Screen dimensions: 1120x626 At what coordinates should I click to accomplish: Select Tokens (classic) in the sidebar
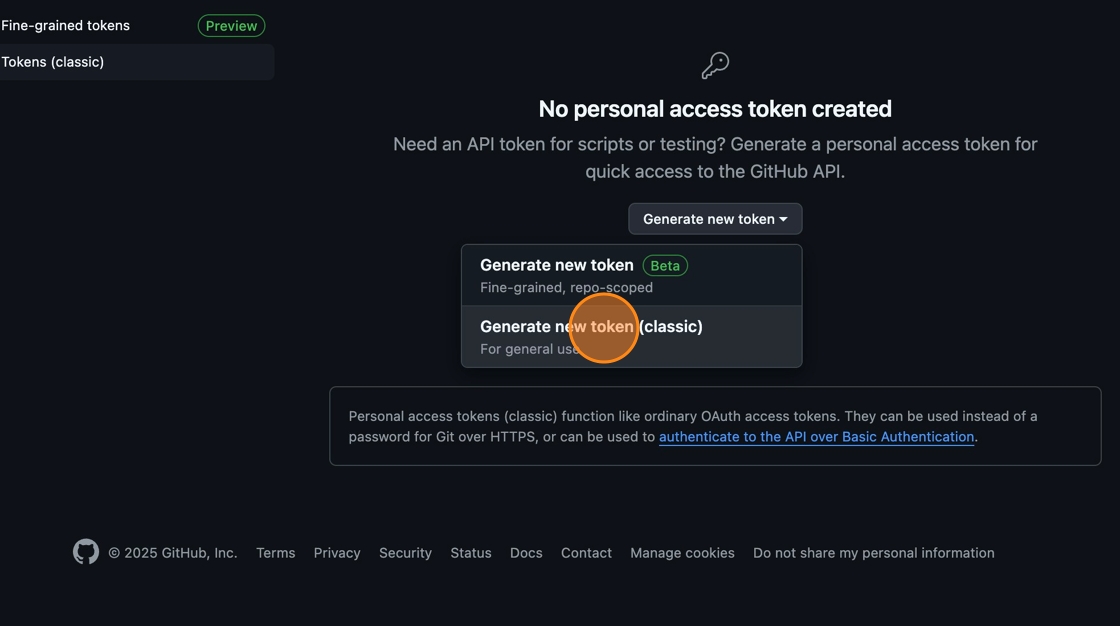click(x=53, y=62)
